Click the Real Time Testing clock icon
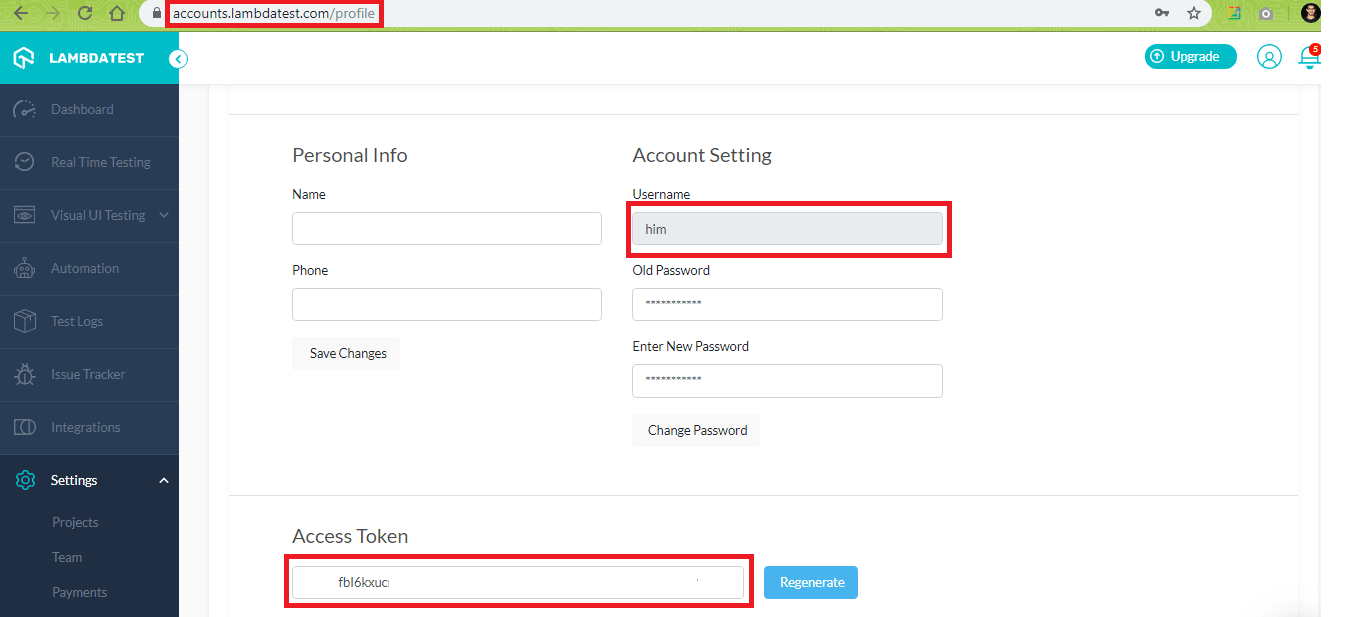 (x=25, y=163)
